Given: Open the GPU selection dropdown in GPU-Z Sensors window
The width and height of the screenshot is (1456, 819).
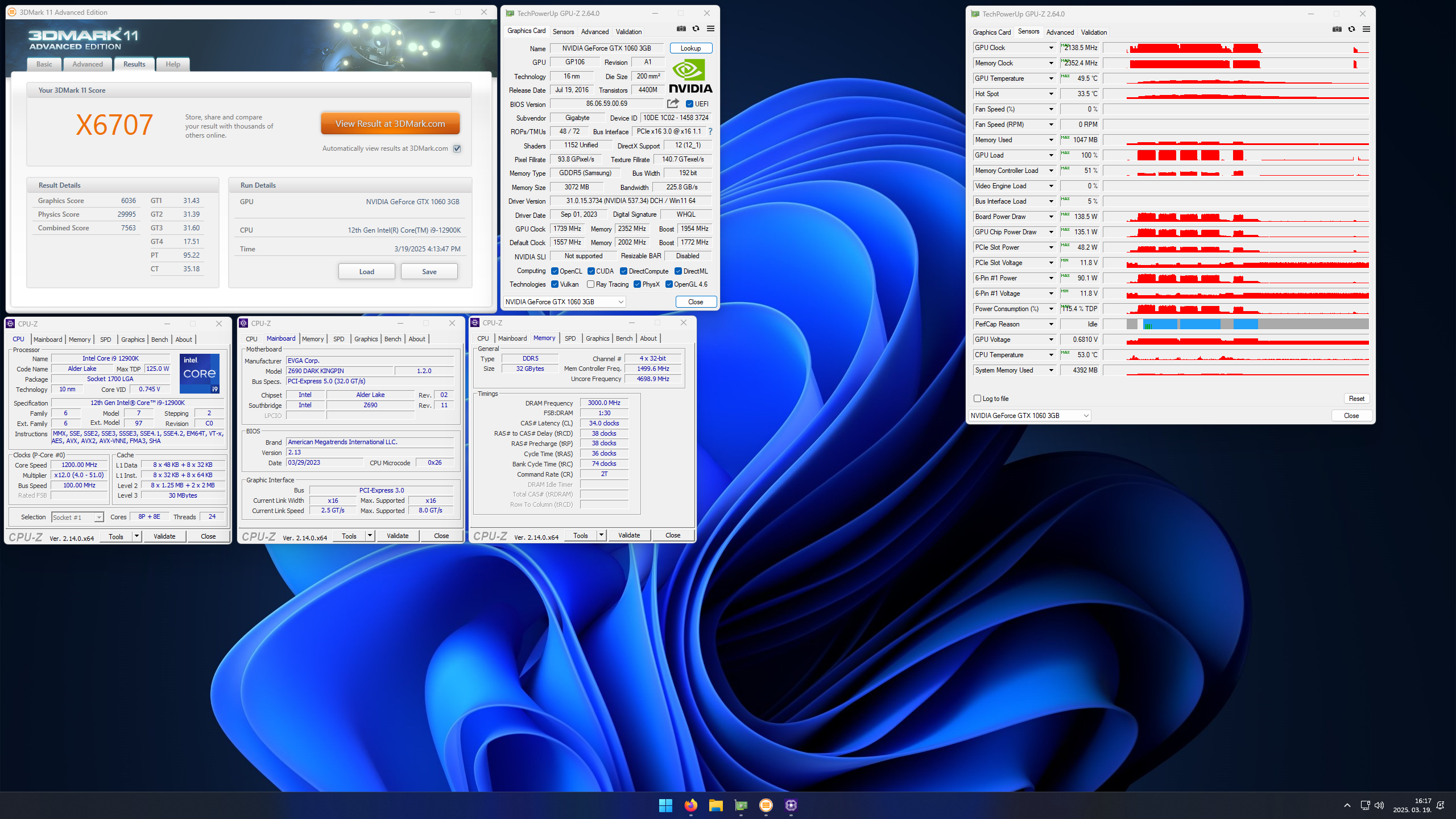Looking at the screenshot, I should click(1029, 416).
